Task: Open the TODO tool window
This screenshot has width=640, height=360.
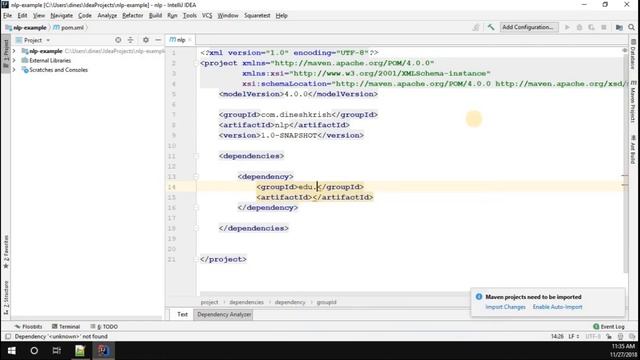Action: (104, 327)
